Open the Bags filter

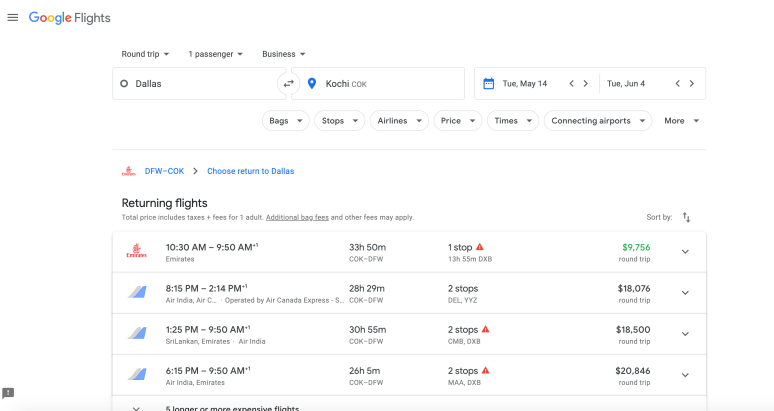(286, 121)
